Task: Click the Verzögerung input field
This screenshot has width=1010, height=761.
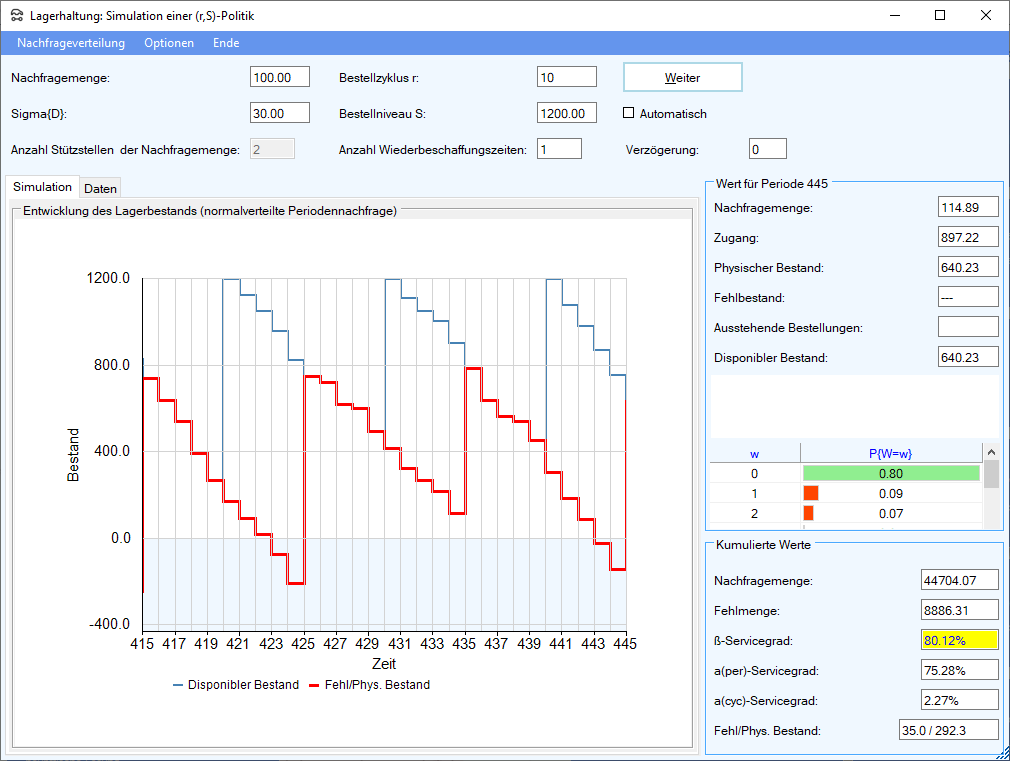Action: point(767,149)
